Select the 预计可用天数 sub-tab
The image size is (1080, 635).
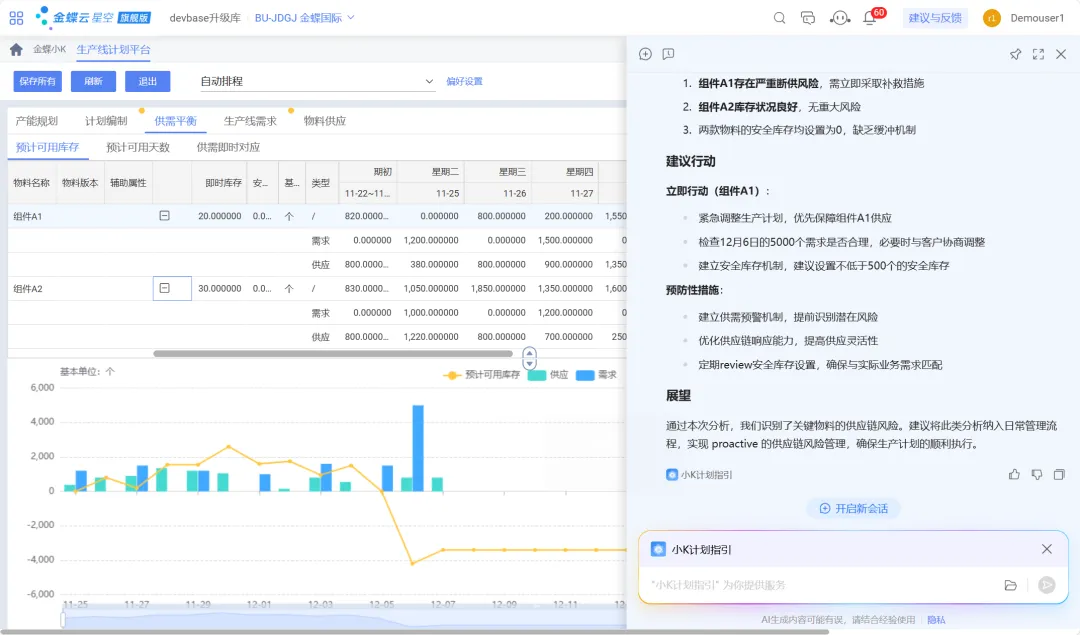138,147
